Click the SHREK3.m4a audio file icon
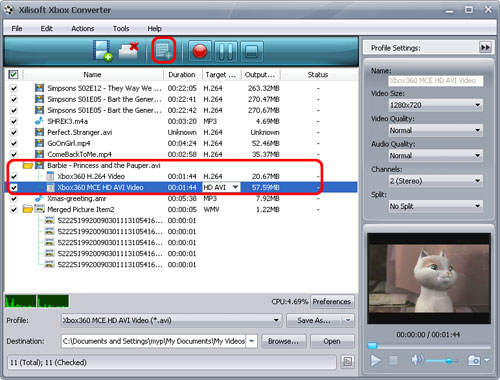 point(39,121)
